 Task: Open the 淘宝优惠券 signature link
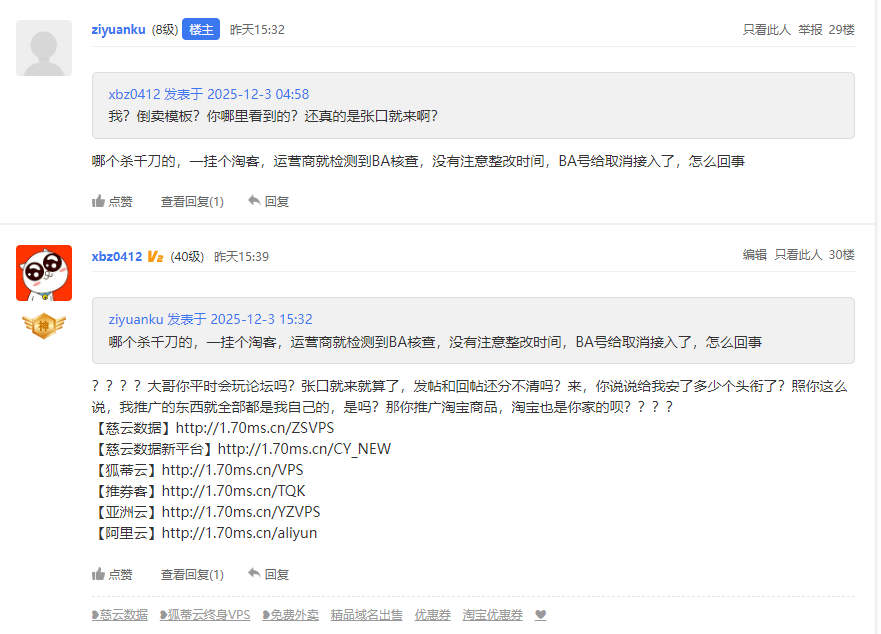[491, 615]
